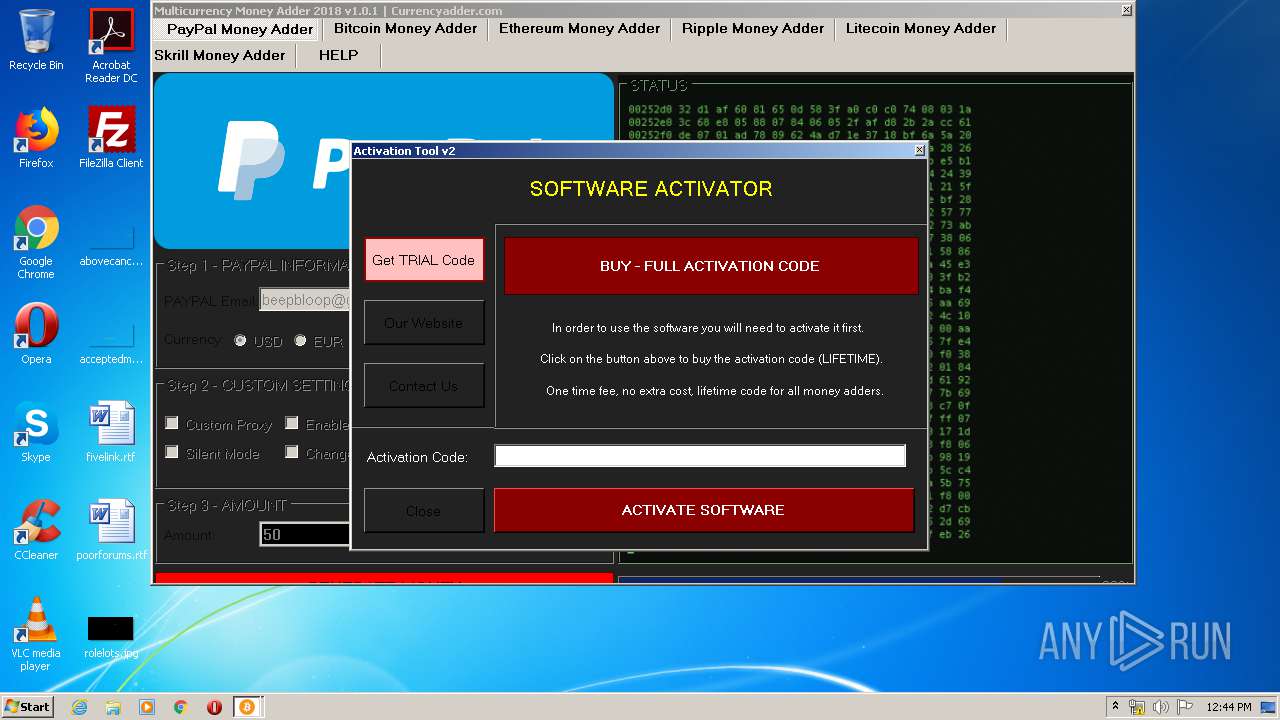This screenshot has height=720, width=1280.
Task: Open network icon in system tray
Action: (1137, 707)
